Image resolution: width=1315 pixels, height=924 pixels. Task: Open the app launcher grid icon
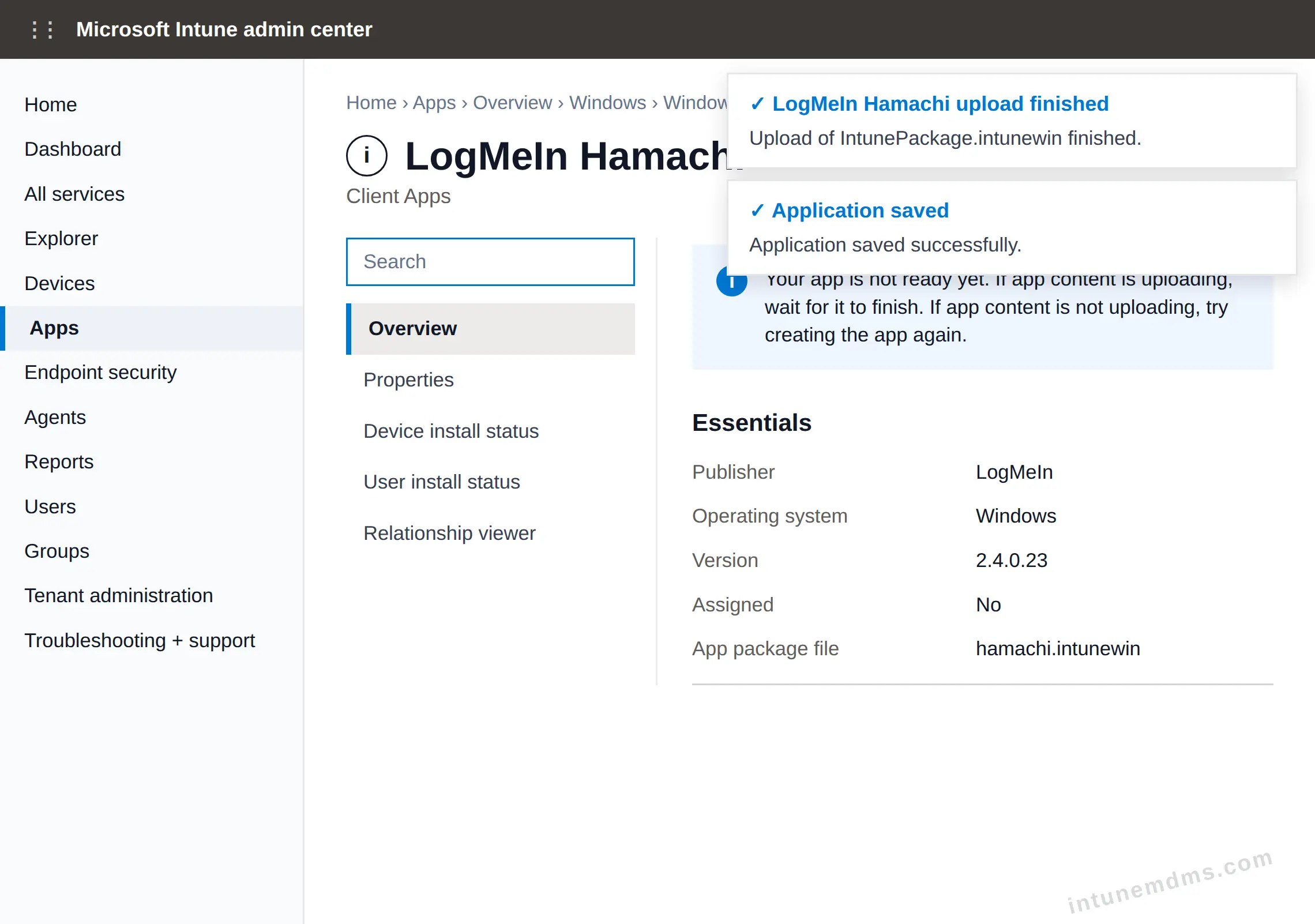[x=42, y=29]
